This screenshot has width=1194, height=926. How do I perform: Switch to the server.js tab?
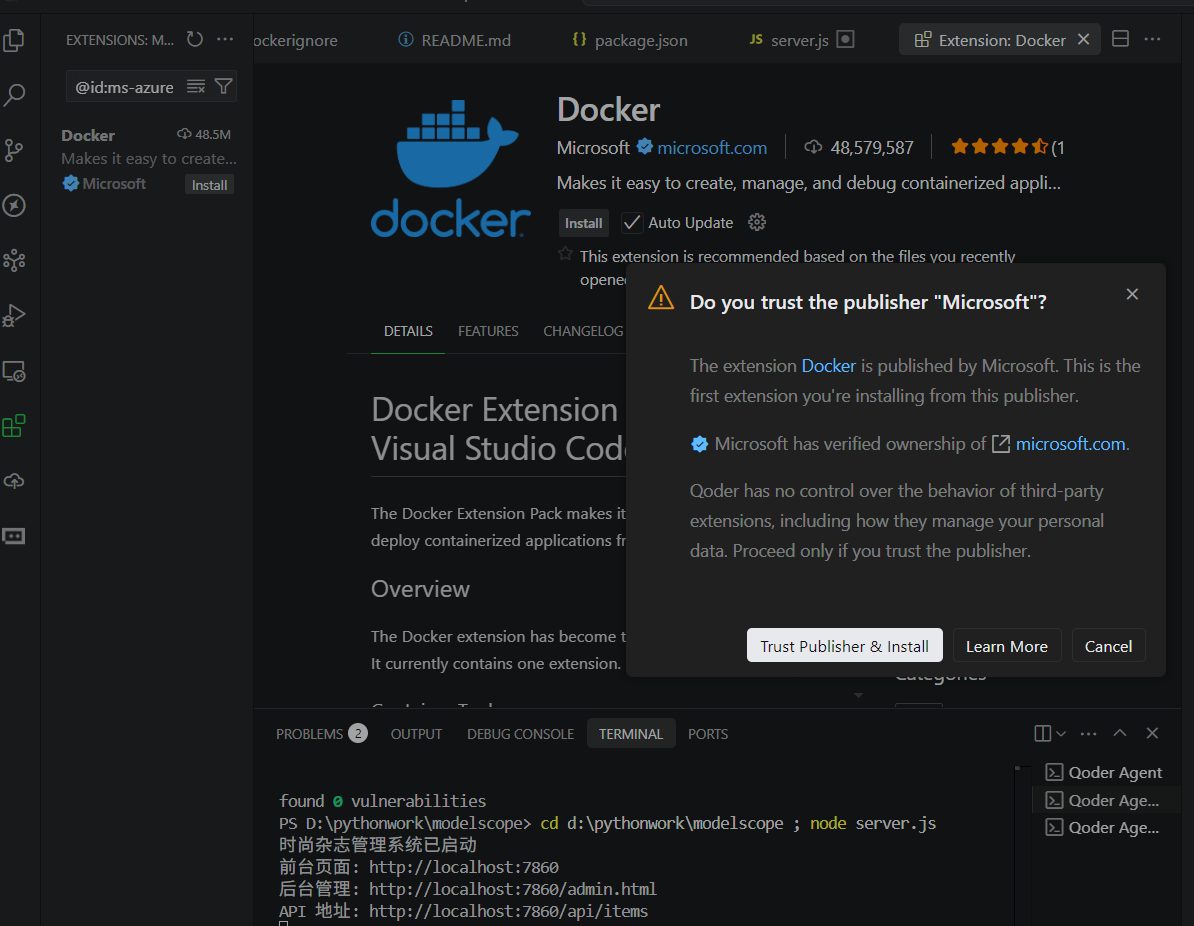pyautogui.click(x=800, y=40)
